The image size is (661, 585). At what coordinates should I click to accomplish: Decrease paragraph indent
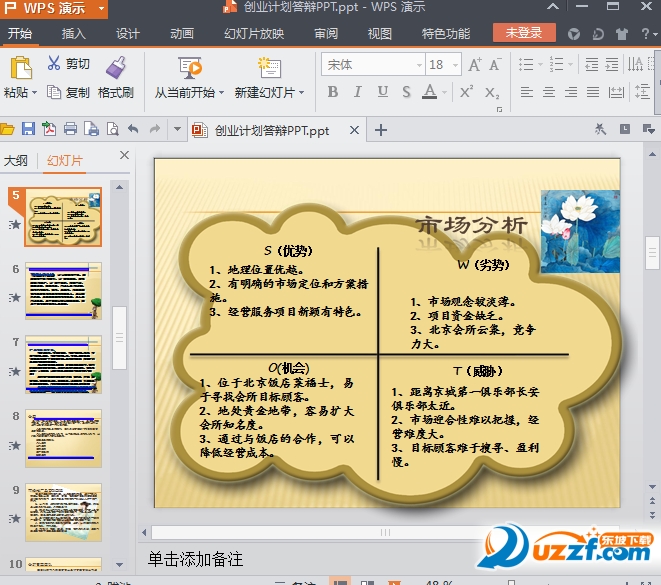click(x=591, y=64)
